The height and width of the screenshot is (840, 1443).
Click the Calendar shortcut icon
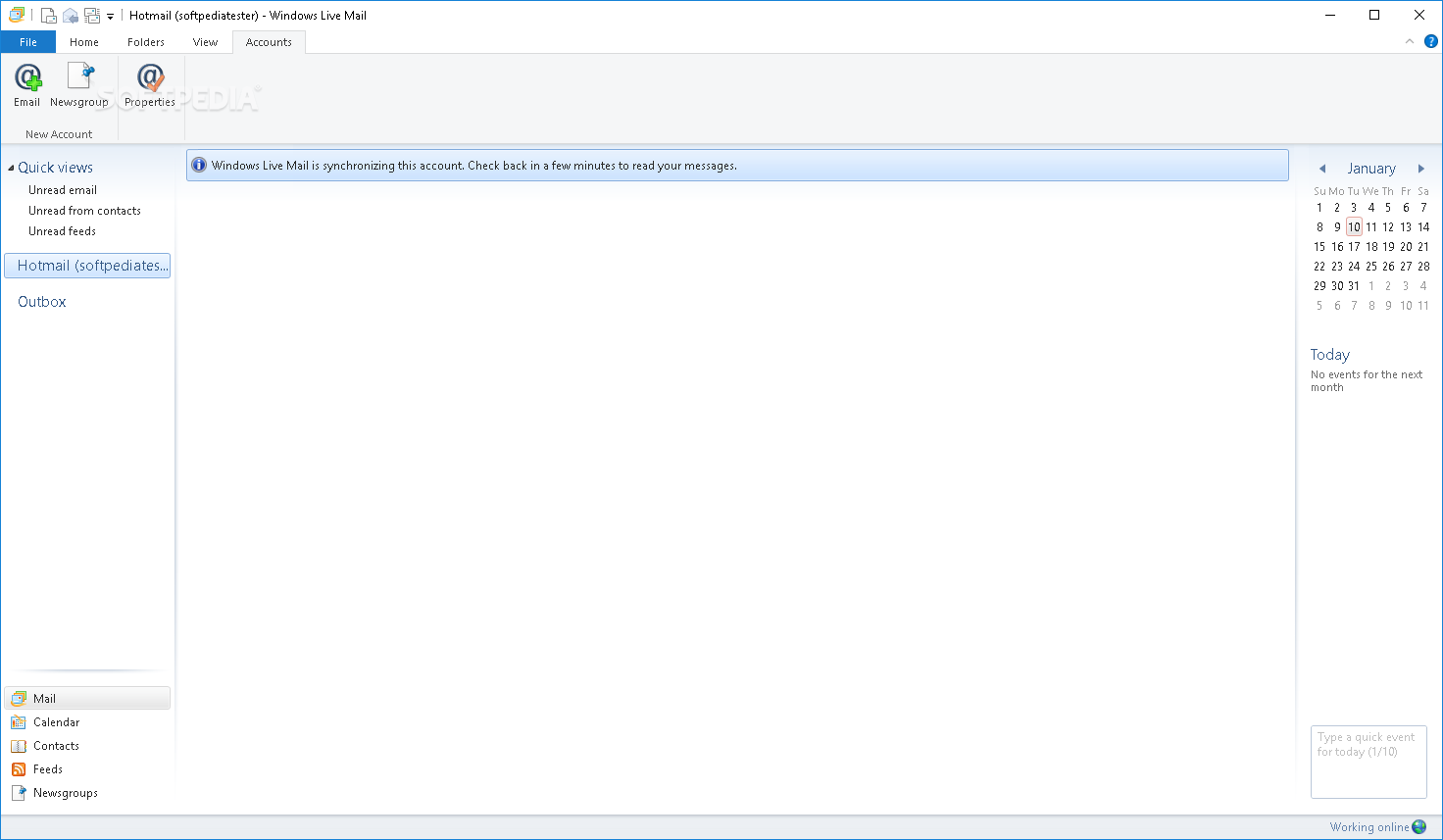click(x=19, y=722)
